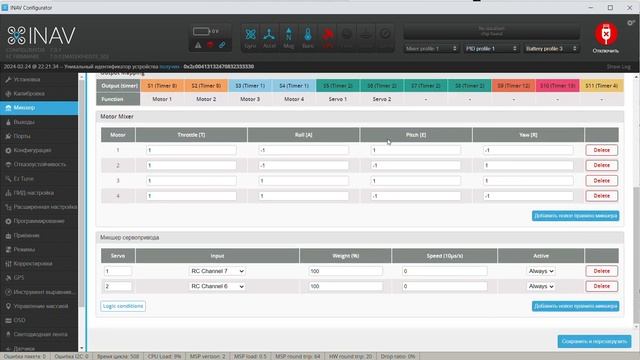The width and height of the screenshot is (640, 360).
Task: Open the Режимы tab icon
Action: [8, 249]
